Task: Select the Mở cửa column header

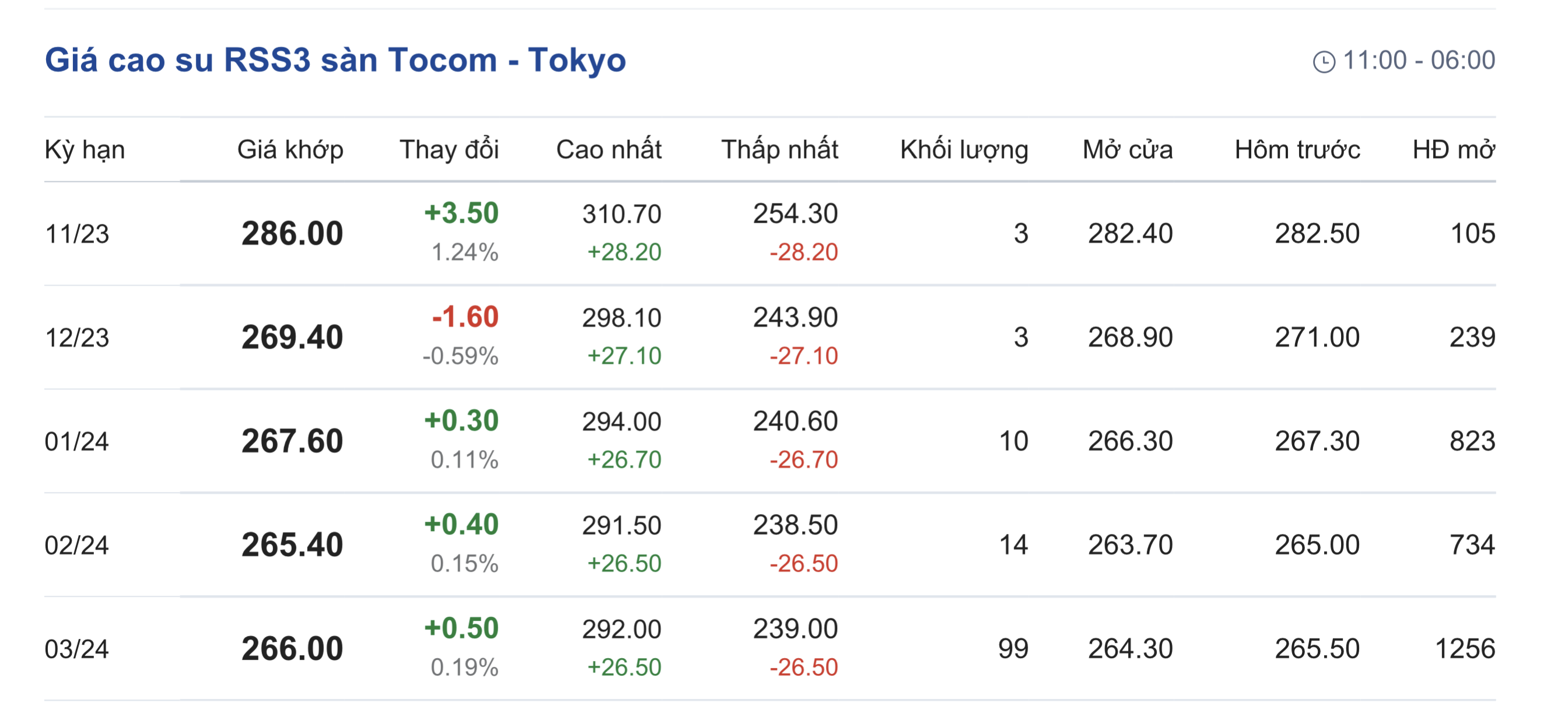Action: pyautogui.click(x=1128, y=150)
